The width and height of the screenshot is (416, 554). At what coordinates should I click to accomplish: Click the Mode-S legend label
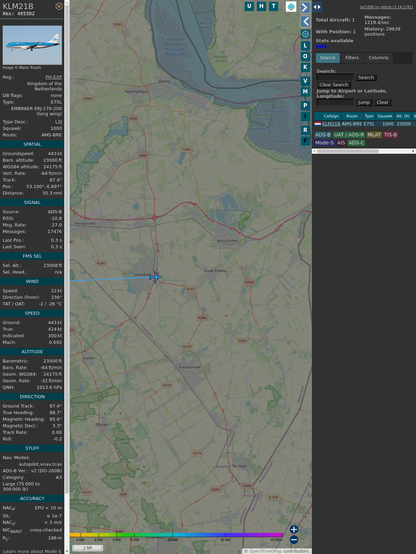[x=324, y=143]
